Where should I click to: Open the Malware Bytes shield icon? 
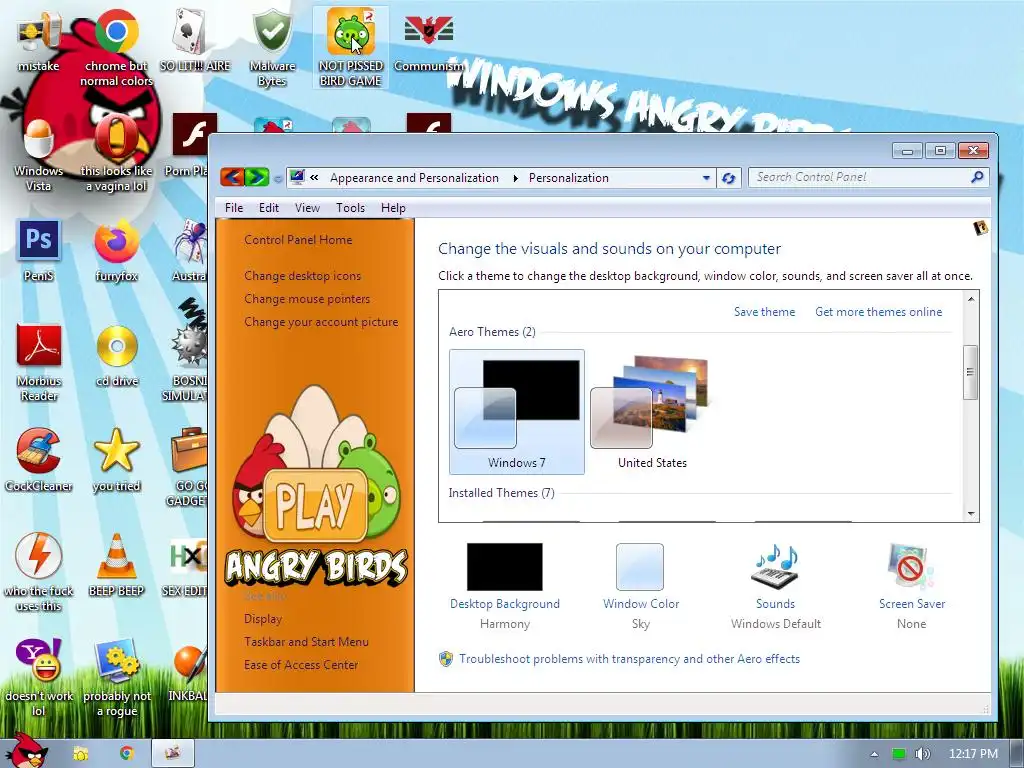272,47
